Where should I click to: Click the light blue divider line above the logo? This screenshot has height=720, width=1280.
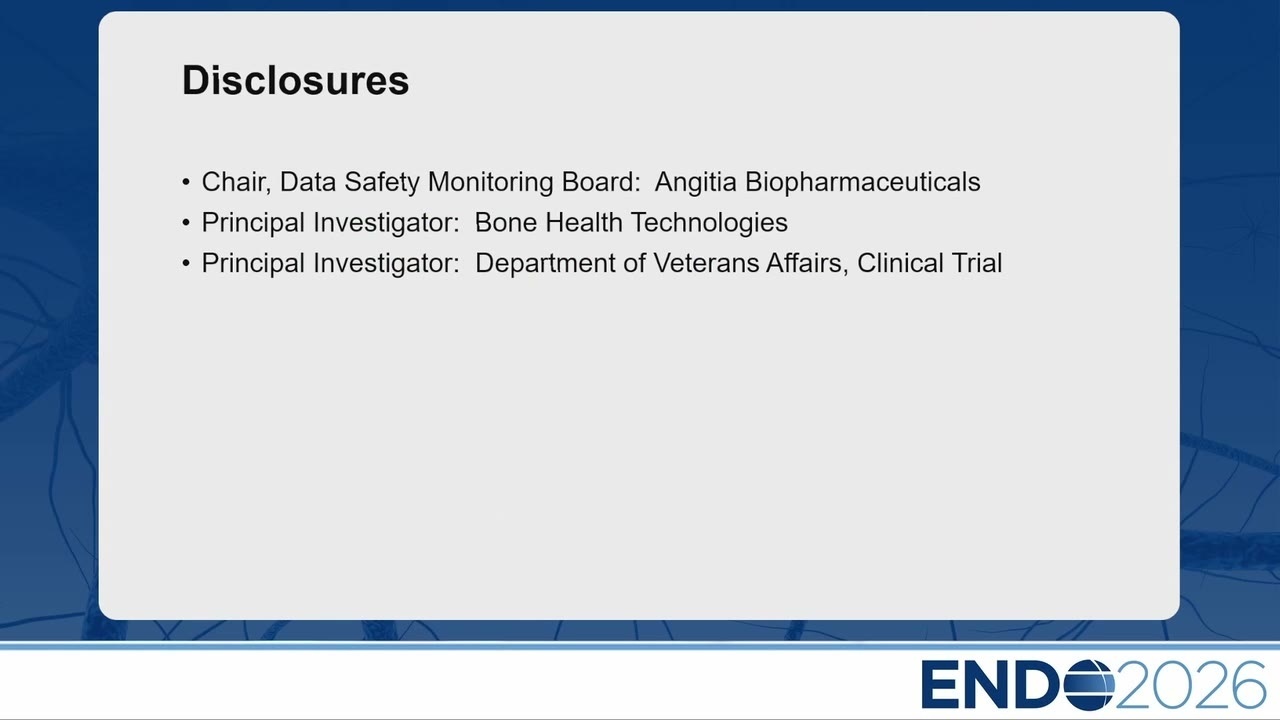(x=640, y=647)
